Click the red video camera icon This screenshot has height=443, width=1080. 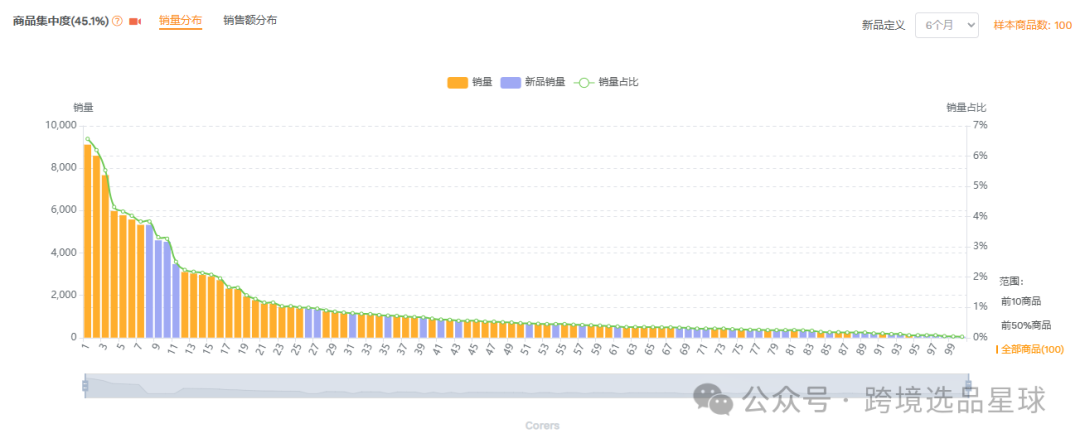coord(135,21)
